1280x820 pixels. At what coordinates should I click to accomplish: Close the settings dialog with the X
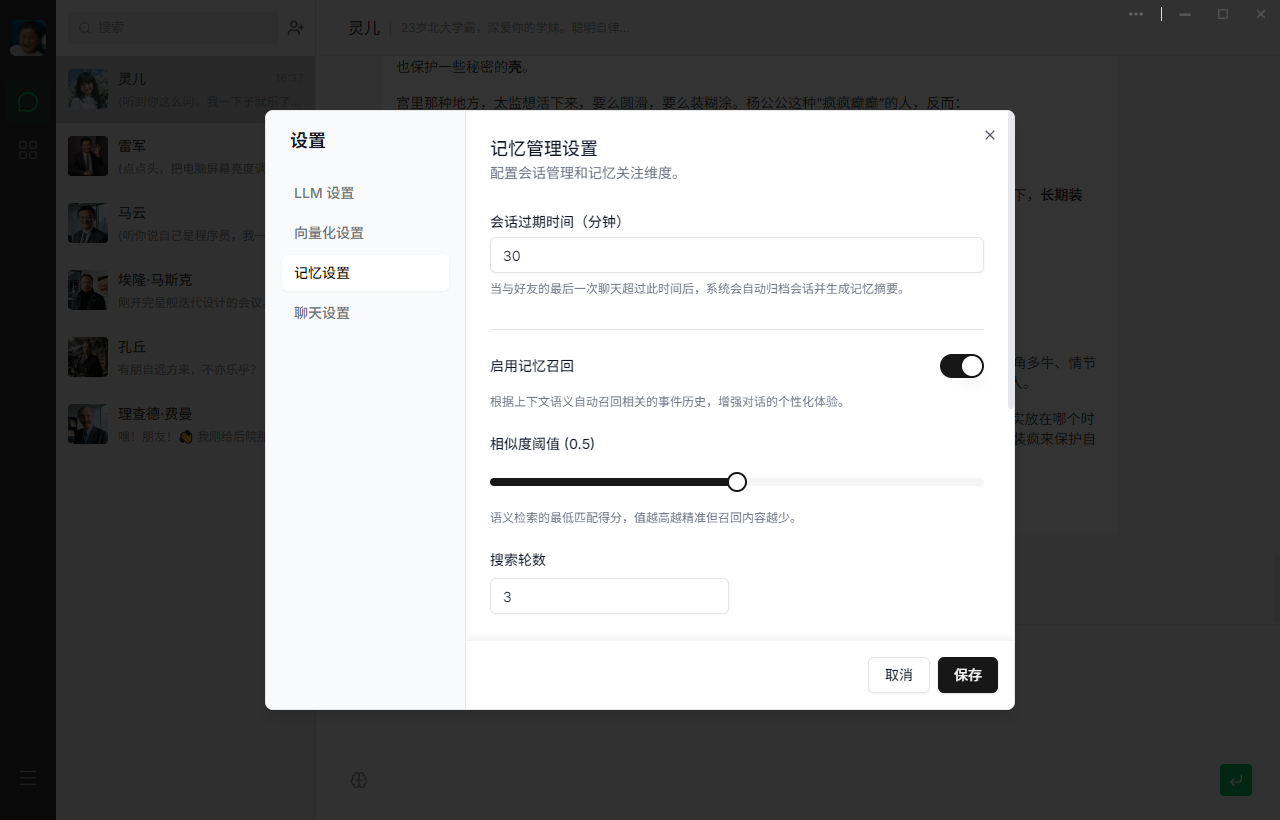pos(989,135)
